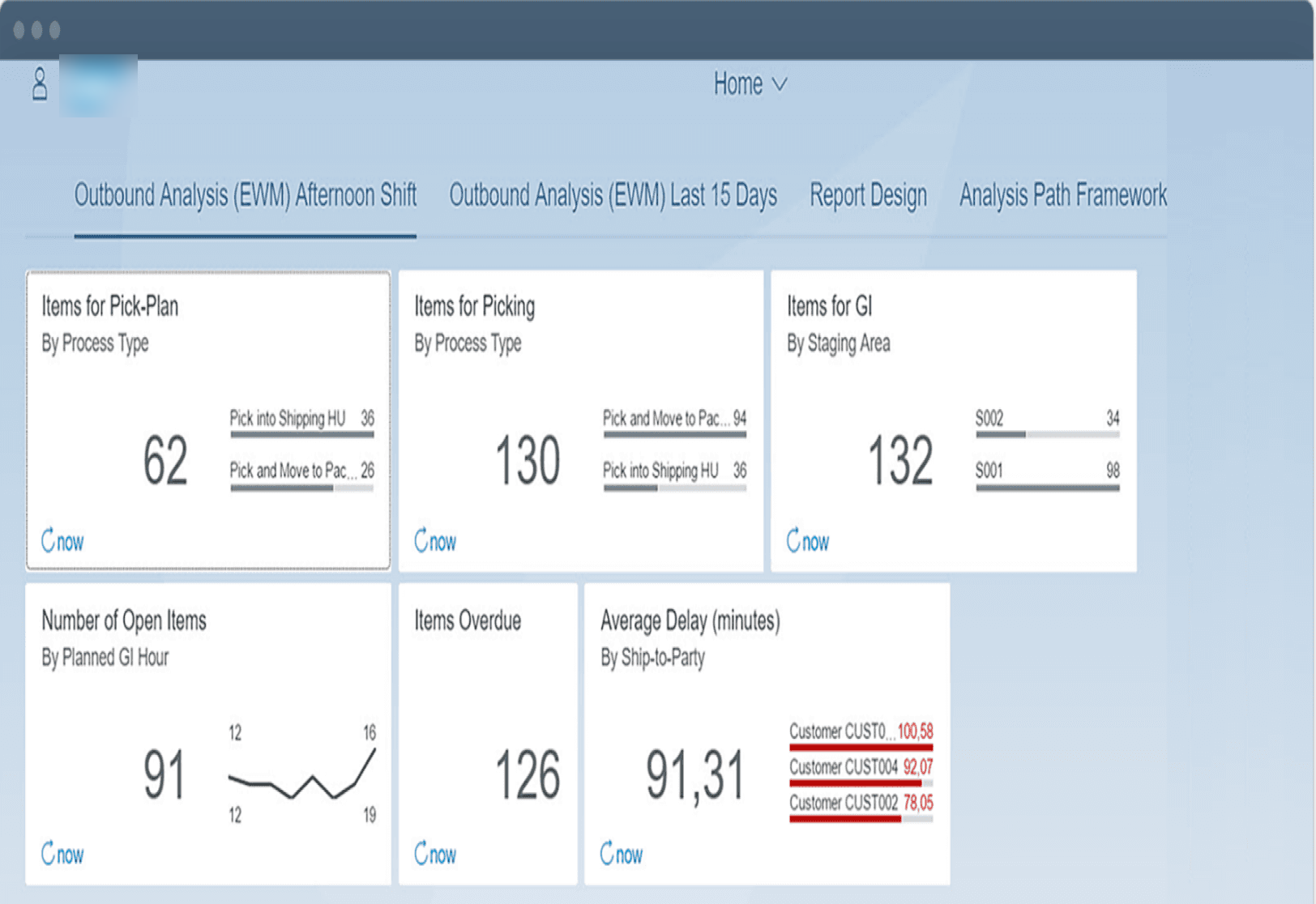Click Pick and Move to Pac... 26 row
This screenshot has height=904, width=1316.
302,476
